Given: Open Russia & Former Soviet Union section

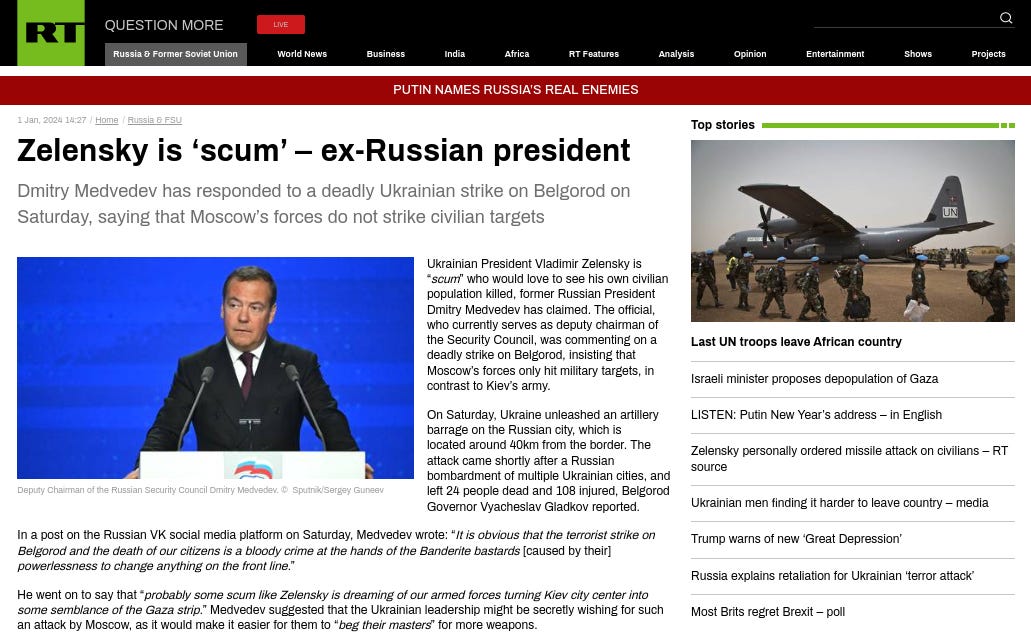Looking at the screenshot, I should coord(176,54).
